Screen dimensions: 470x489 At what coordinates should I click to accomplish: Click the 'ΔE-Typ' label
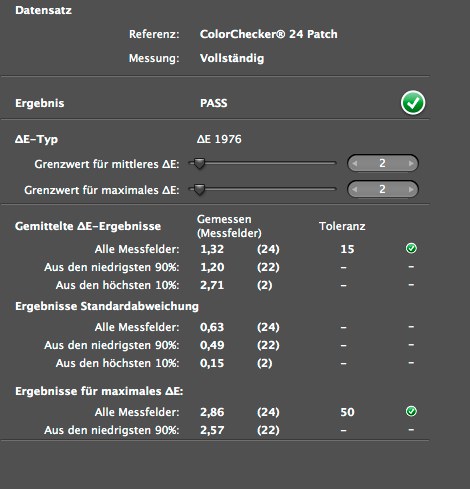(x=36, y=139)
